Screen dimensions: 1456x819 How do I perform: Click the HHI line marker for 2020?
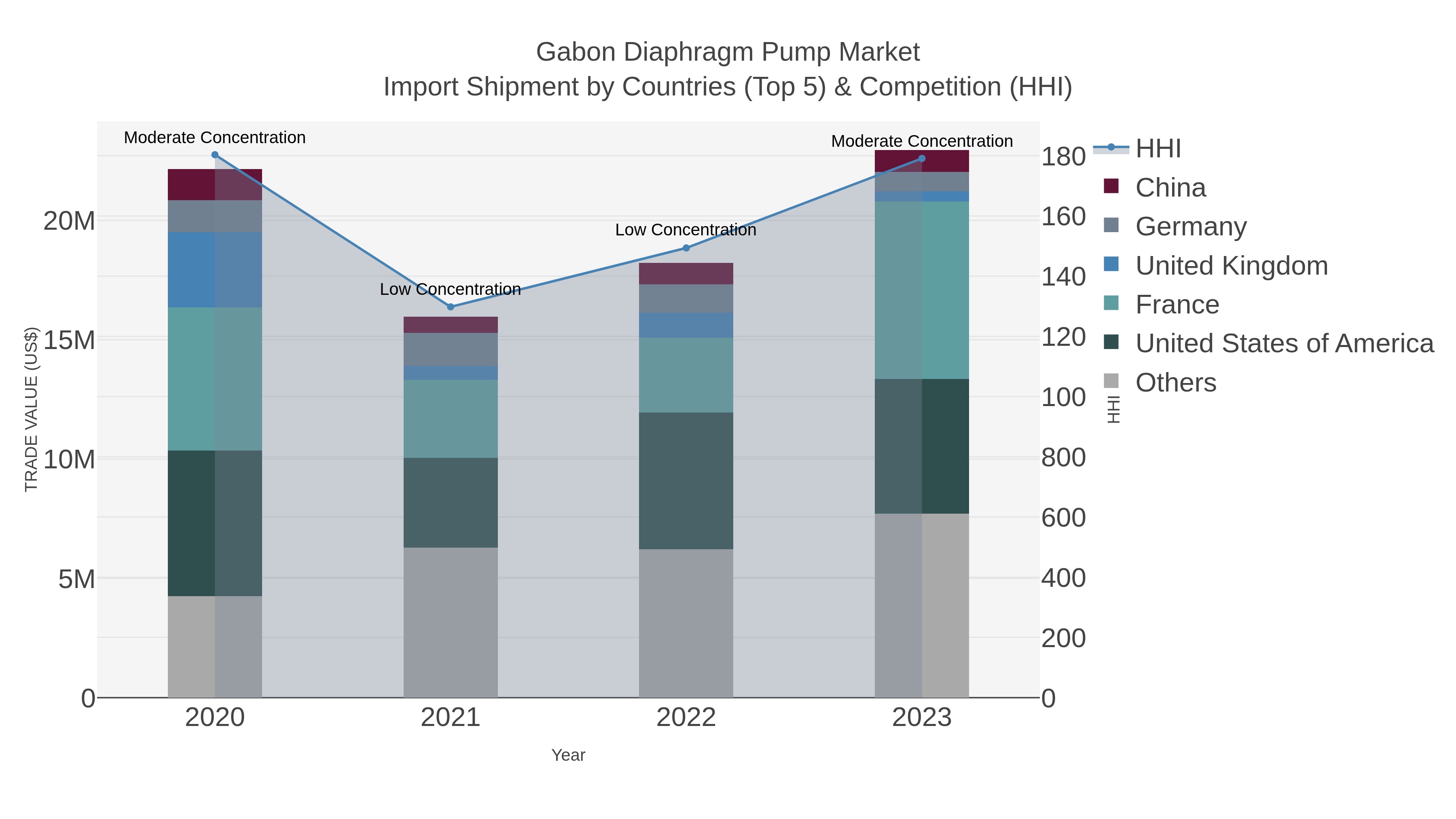tap(215, 155)
